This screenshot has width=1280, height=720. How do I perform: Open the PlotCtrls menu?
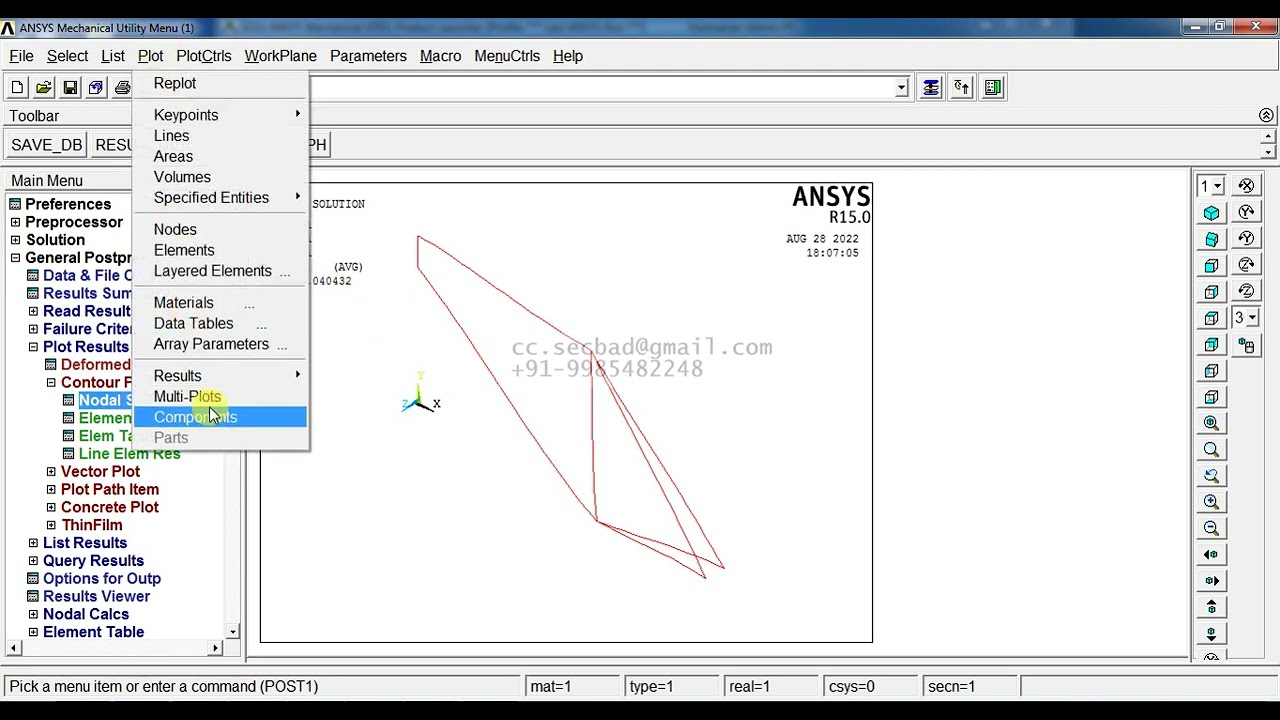(x=204, y=56)
